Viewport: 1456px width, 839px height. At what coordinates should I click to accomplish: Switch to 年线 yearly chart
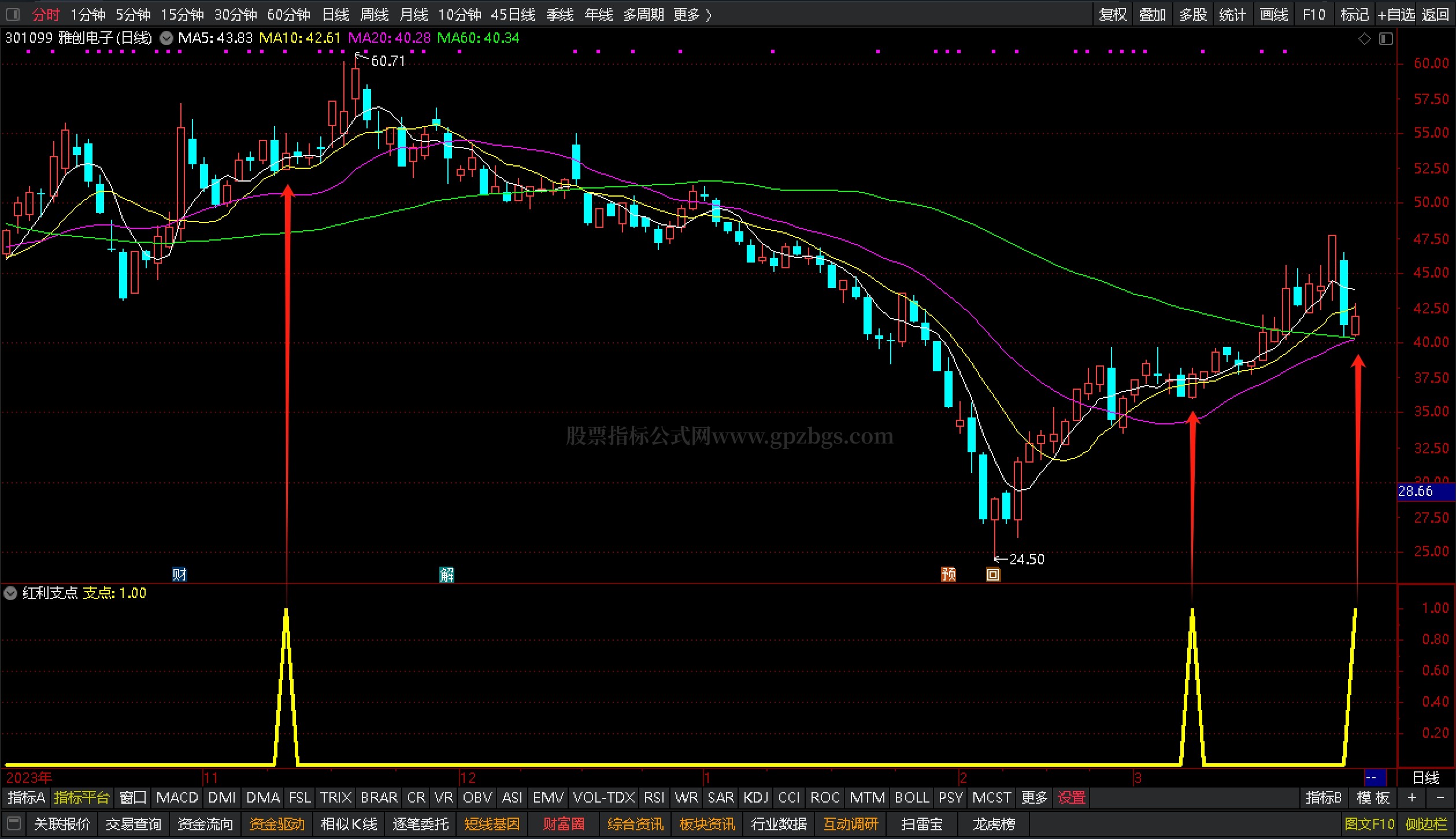[599, 14]
